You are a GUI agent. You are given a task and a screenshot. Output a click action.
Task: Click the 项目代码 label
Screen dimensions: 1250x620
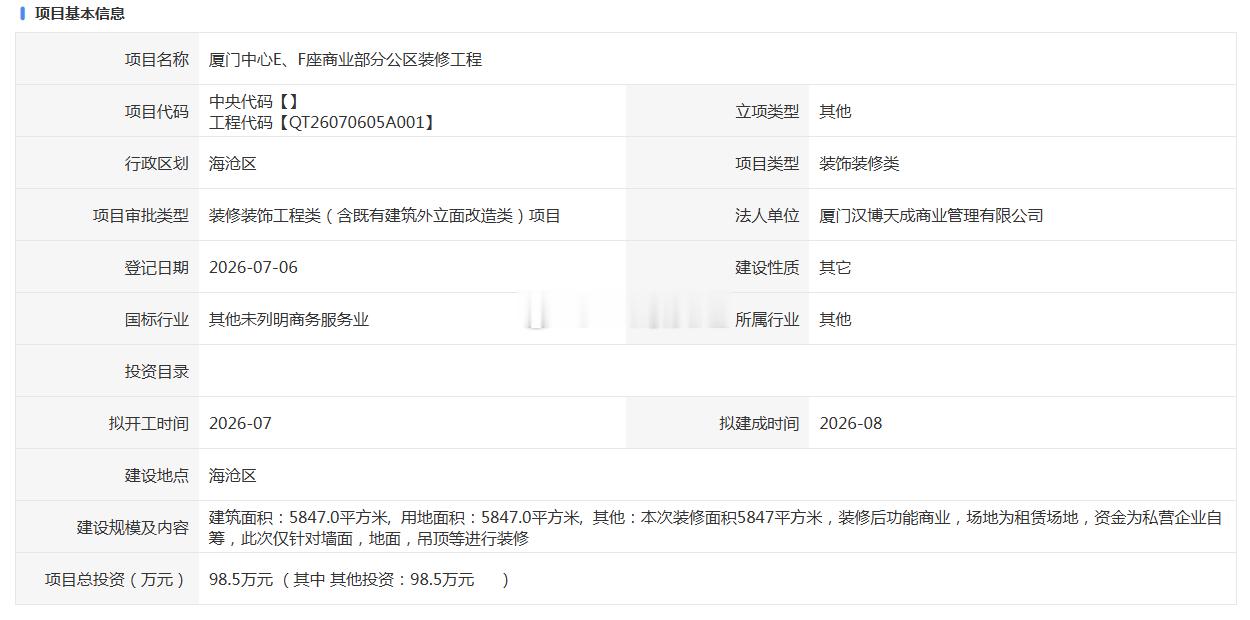click(157, 112)
